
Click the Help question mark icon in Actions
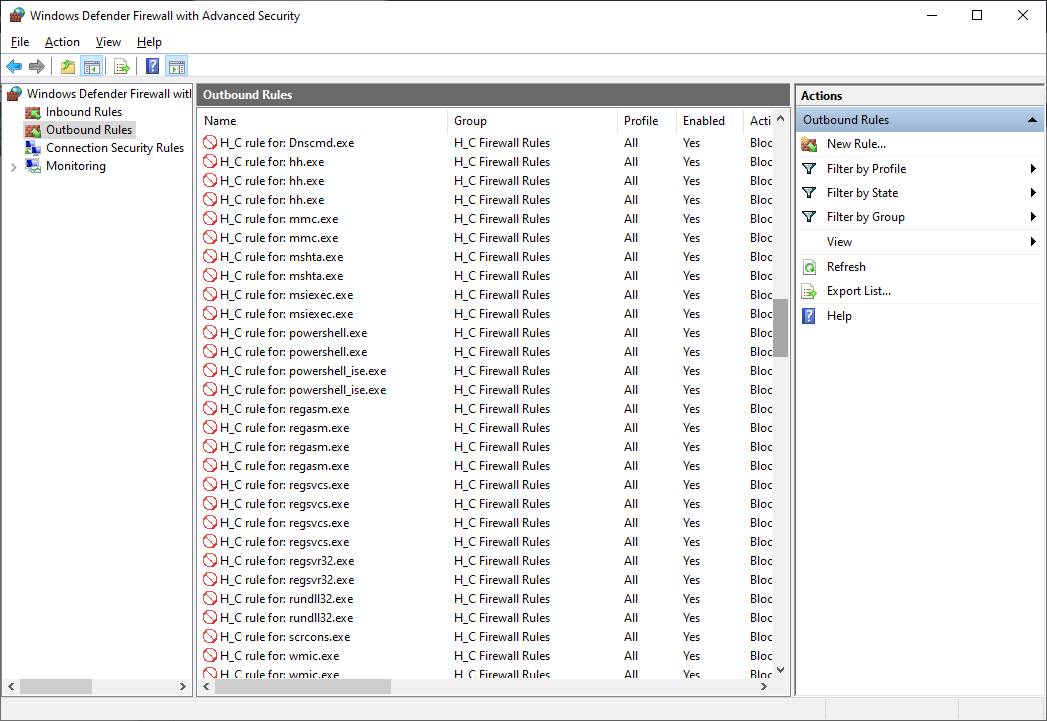point(809,316)
